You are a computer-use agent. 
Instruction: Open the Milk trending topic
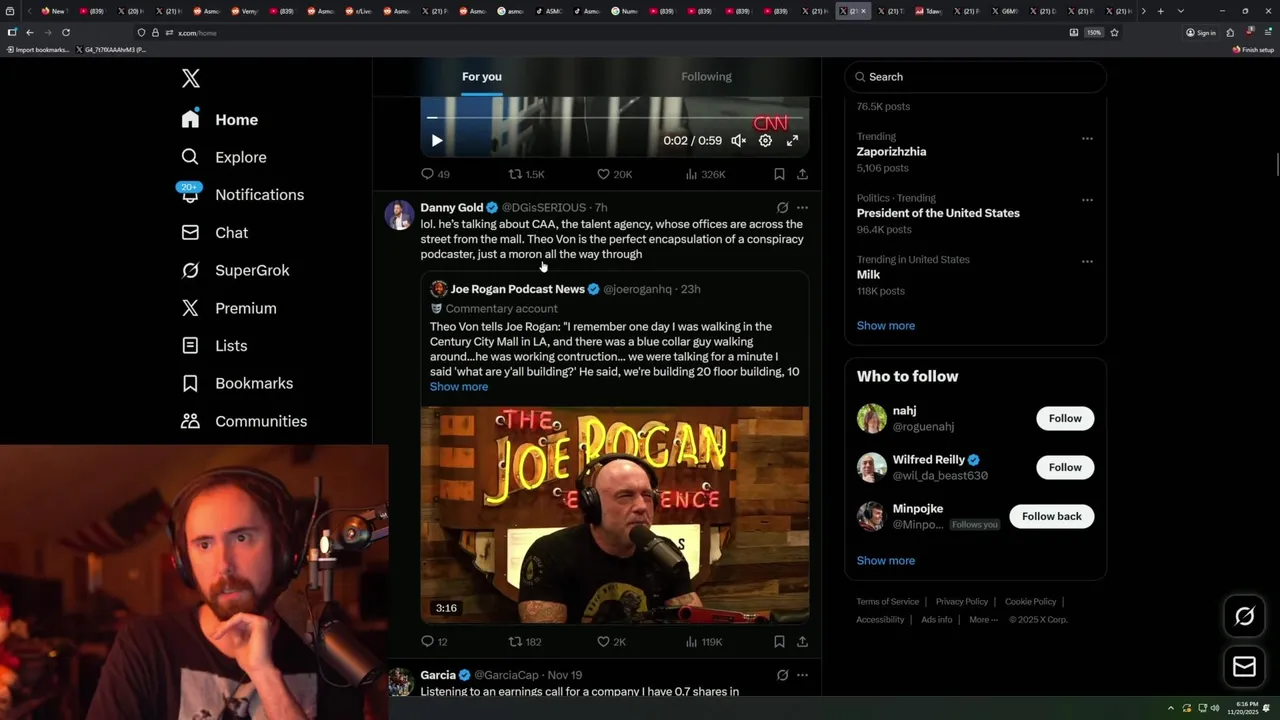[868, 275]
